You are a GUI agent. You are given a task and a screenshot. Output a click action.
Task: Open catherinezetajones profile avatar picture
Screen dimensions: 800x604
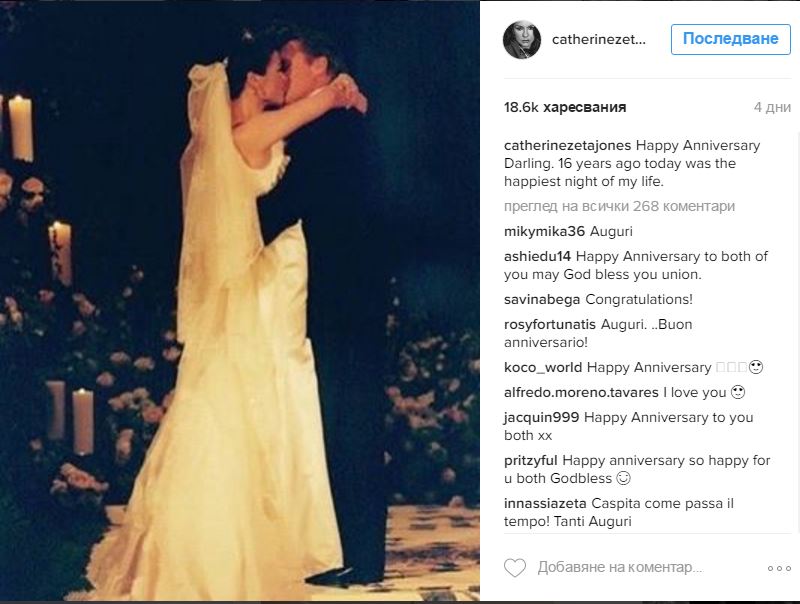tap(522, 39)
